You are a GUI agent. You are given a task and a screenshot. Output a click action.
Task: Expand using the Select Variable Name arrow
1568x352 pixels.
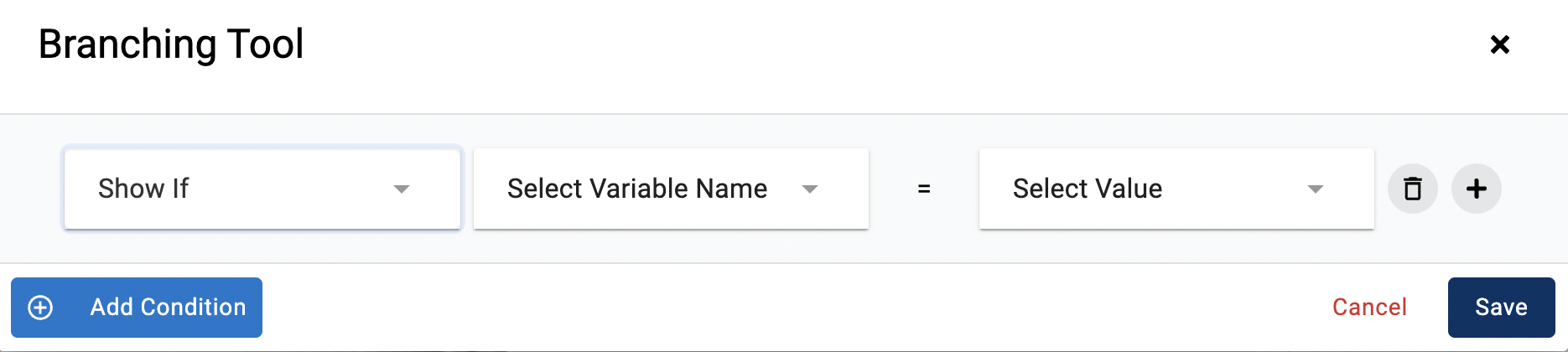click(809, 189)
